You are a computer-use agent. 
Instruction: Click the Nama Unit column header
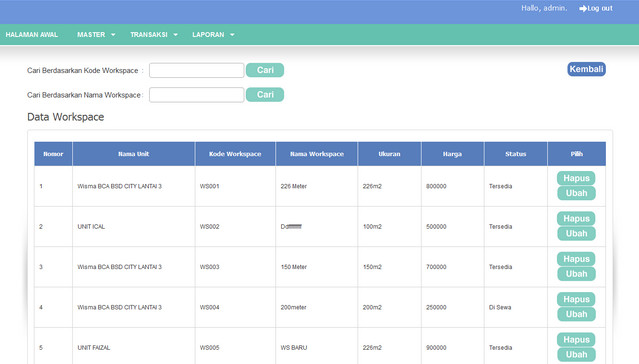pos(134,154)
